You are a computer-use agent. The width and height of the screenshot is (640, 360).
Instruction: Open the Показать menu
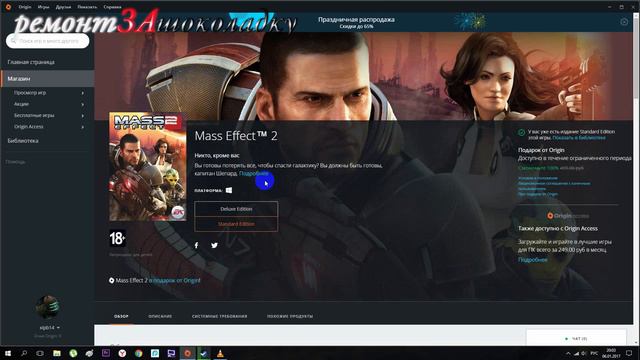click(x=87, y=7)
